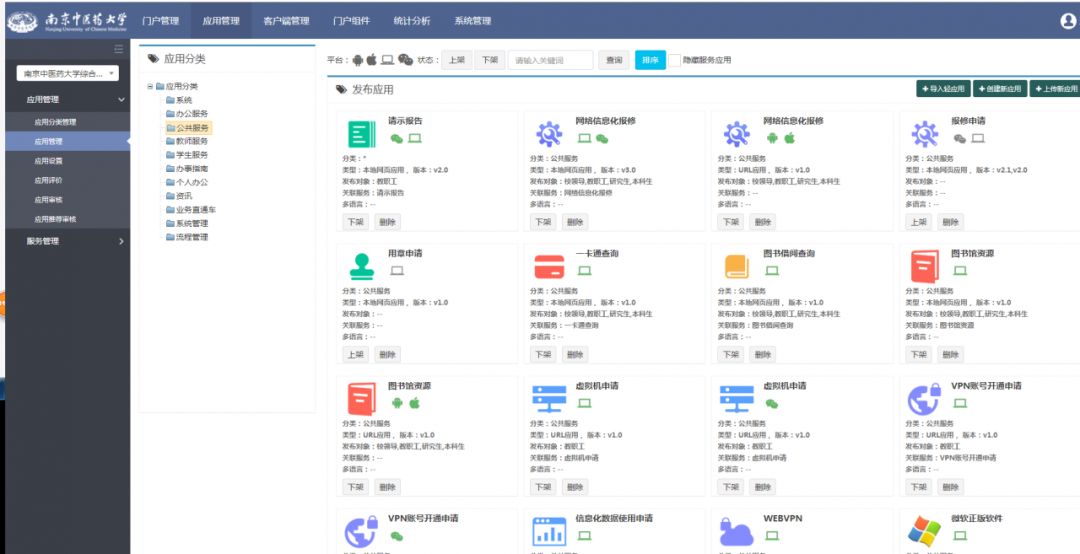Open the 南京中医药大学综合 portal dropdown

pos(68,73)
